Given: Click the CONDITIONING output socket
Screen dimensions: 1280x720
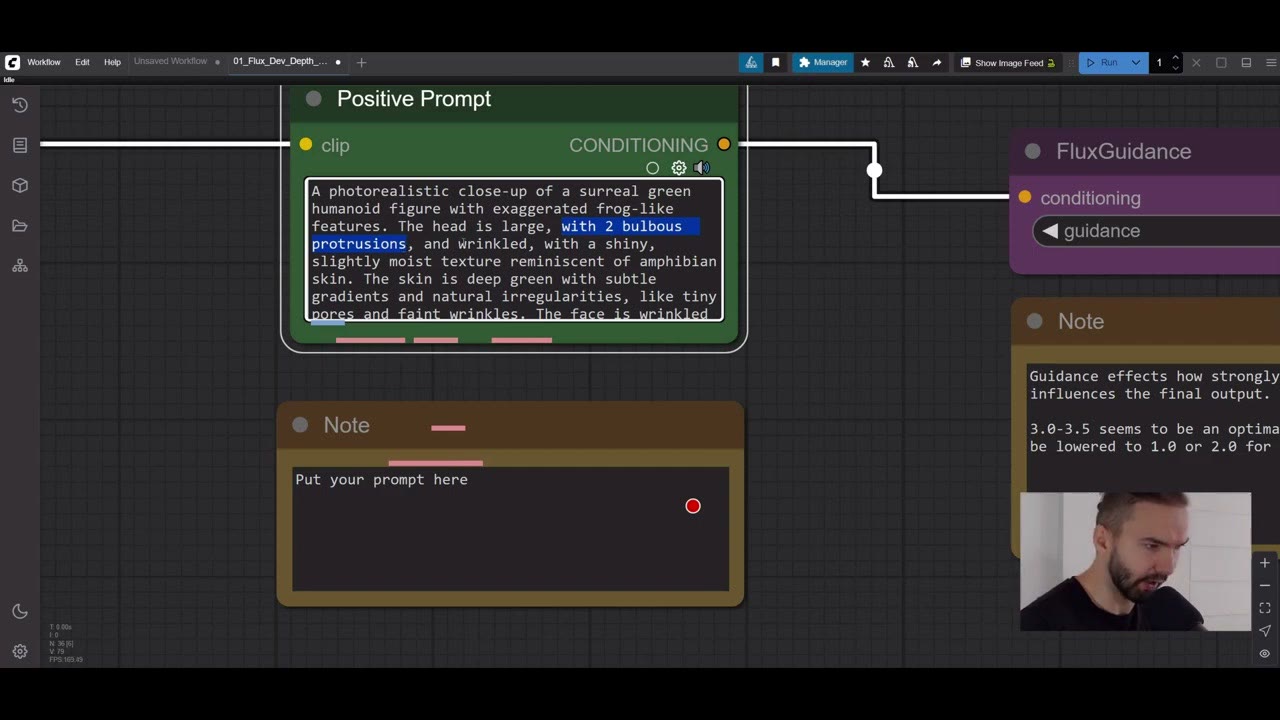Looking at the screenshot, I should point(724,145).
